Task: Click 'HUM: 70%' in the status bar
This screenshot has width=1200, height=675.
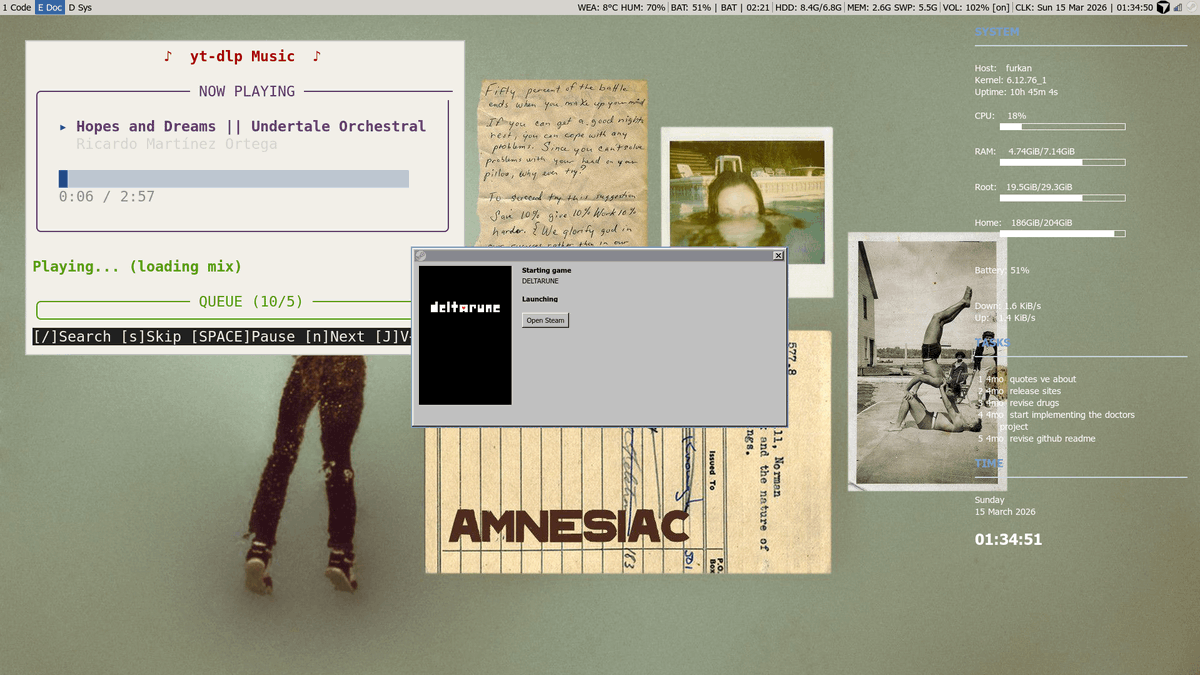Action: point(643,7)
